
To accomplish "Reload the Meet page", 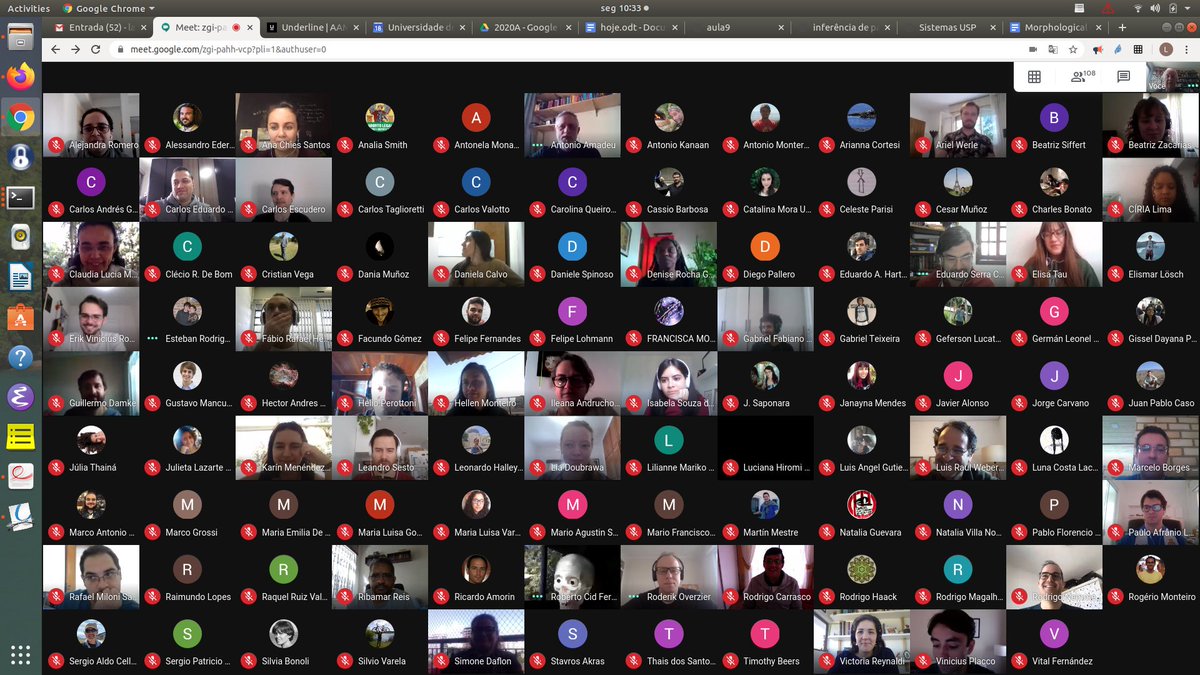I will click(96, 49).
